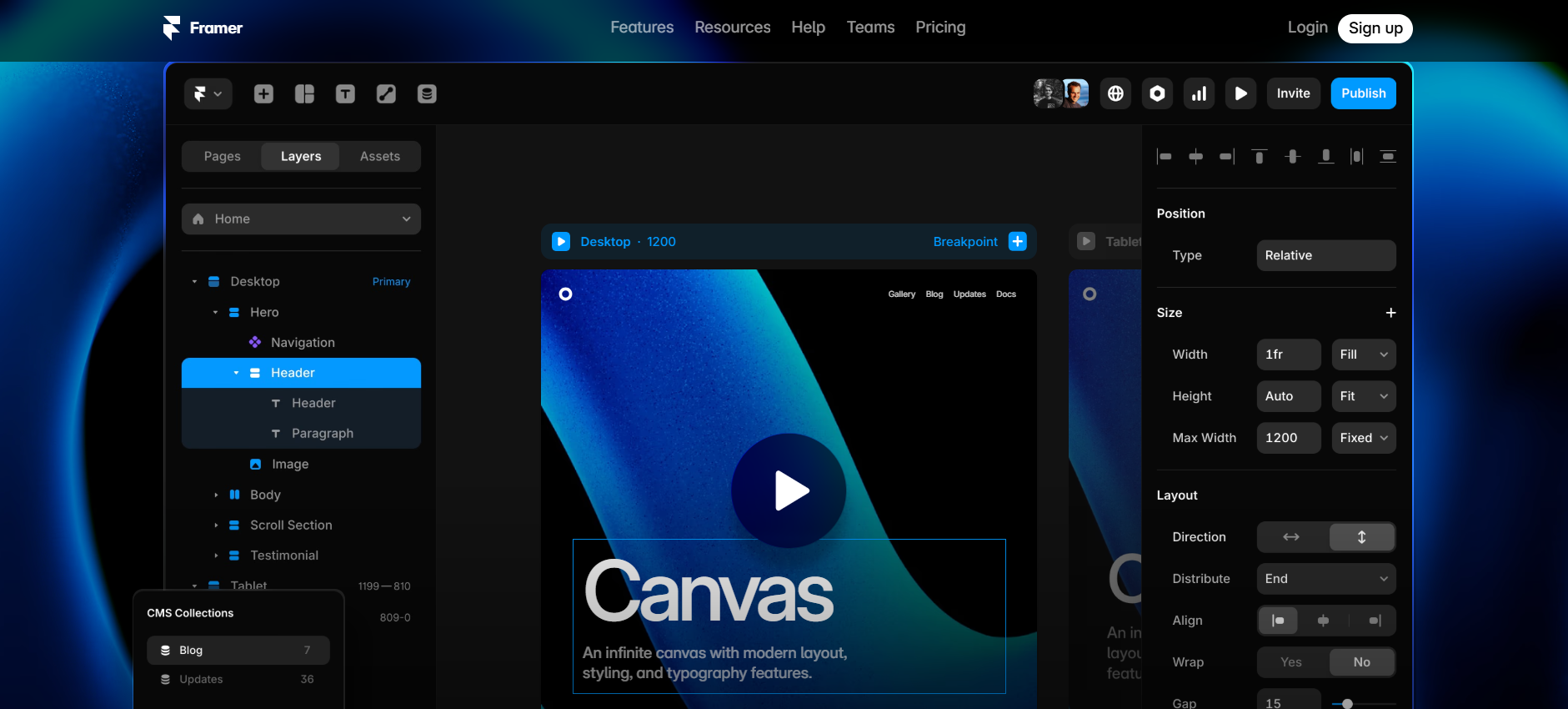Click the Updates CMS collection

point(238,679)
